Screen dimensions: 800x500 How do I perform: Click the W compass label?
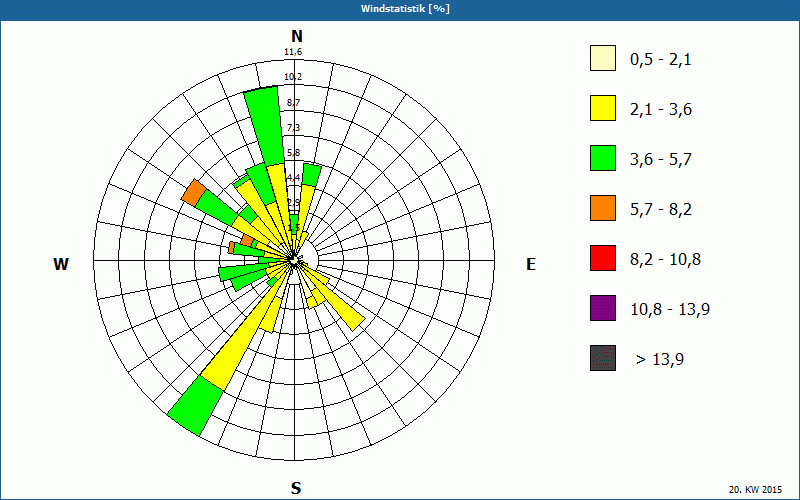[61, 264]
